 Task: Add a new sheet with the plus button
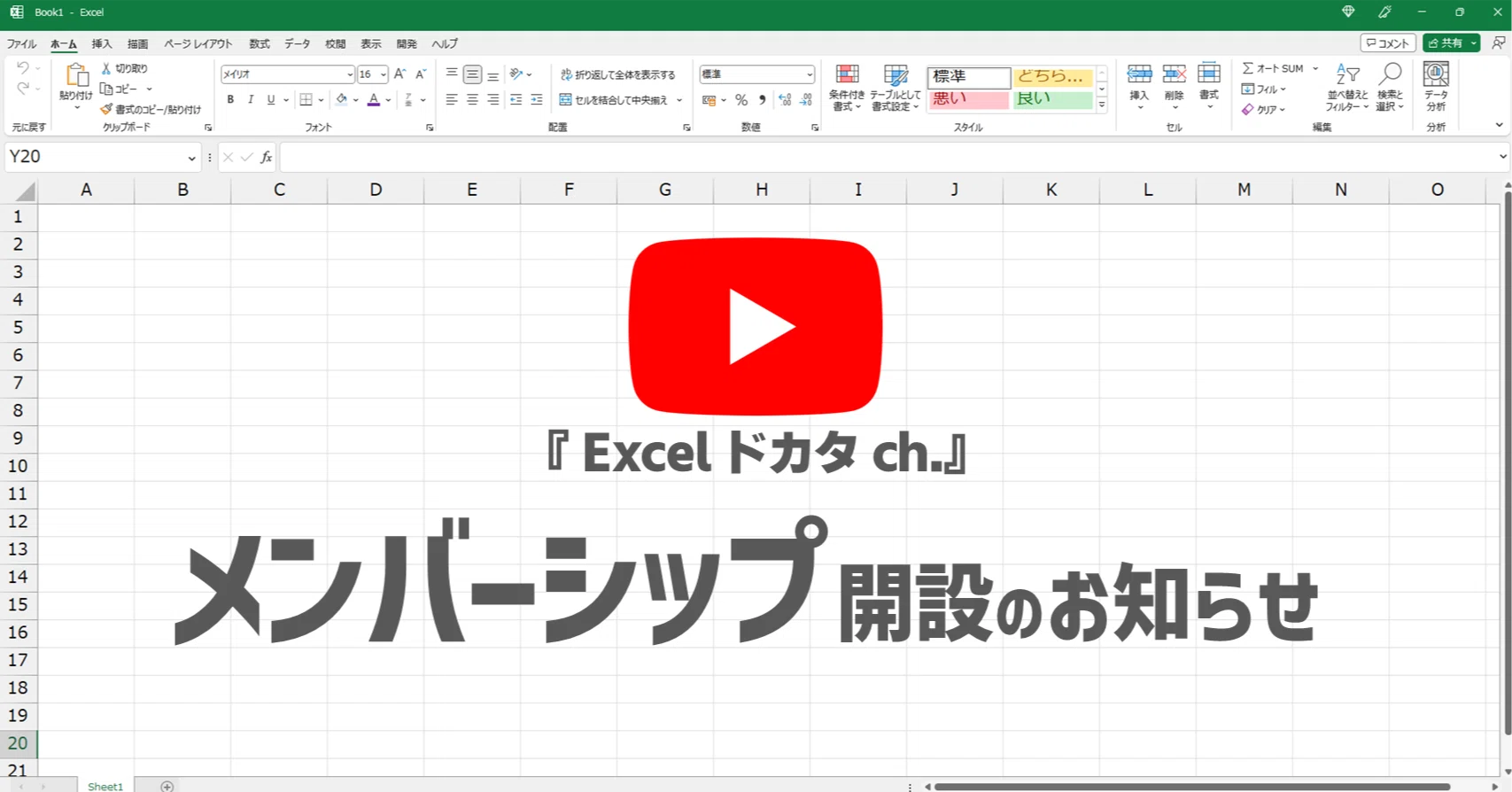[x=167, y=786]
